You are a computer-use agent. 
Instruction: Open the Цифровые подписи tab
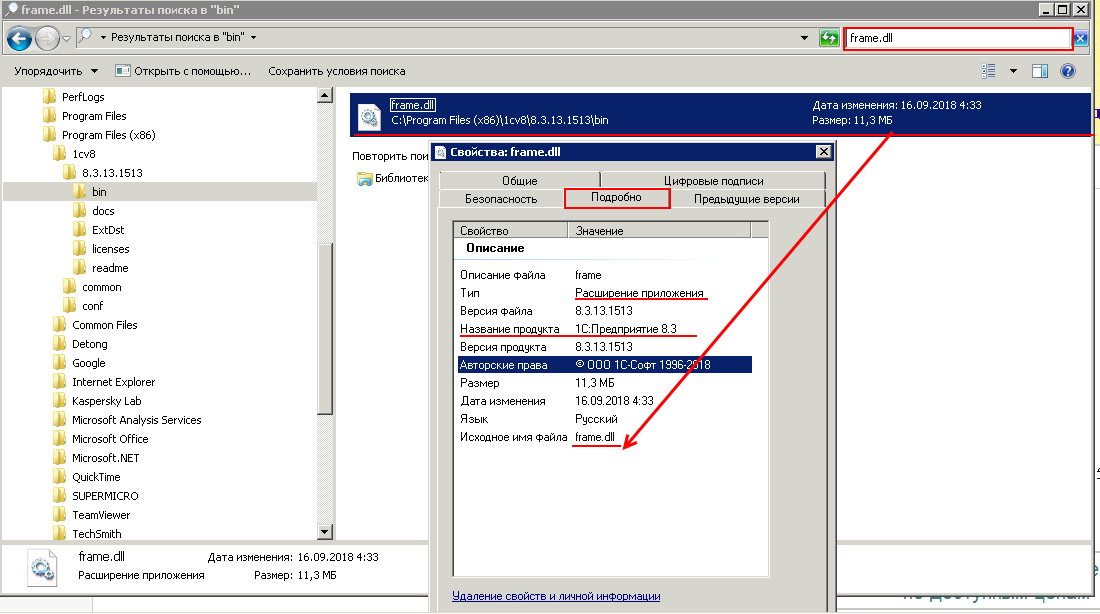click(x=713, y=180)
